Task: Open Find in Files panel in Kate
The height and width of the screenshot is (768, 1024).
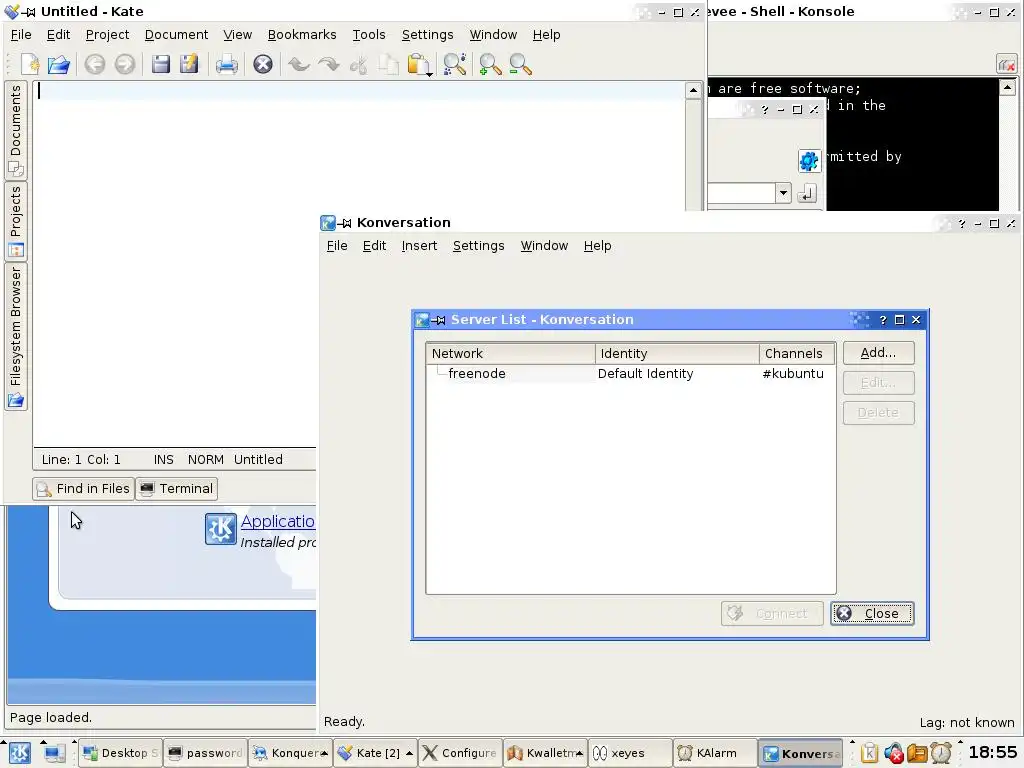Action: (x=83, y=488)
